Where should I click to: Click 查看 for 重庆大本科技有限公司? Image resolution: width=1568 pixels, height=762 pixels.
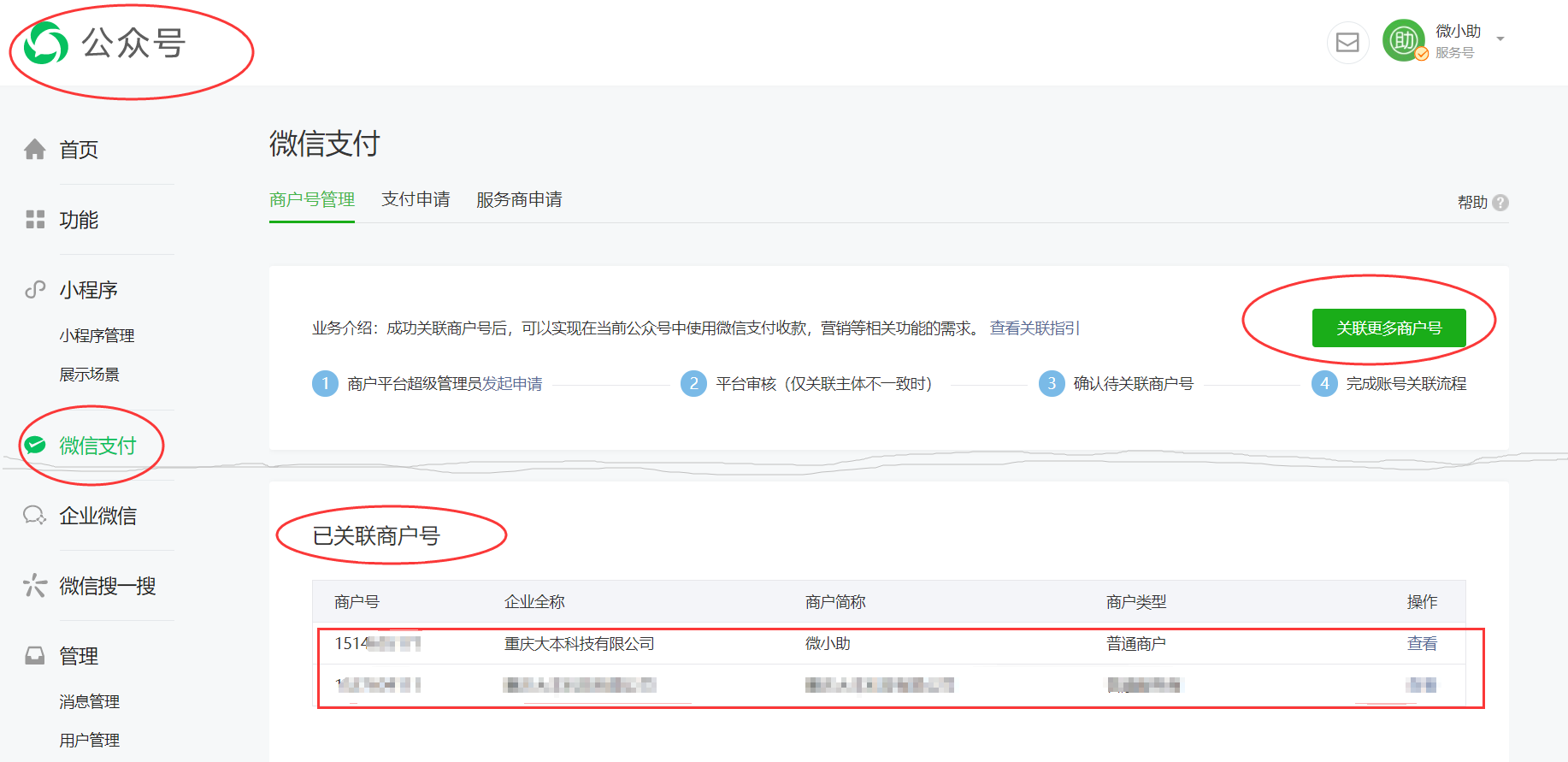pos(1422,644)
